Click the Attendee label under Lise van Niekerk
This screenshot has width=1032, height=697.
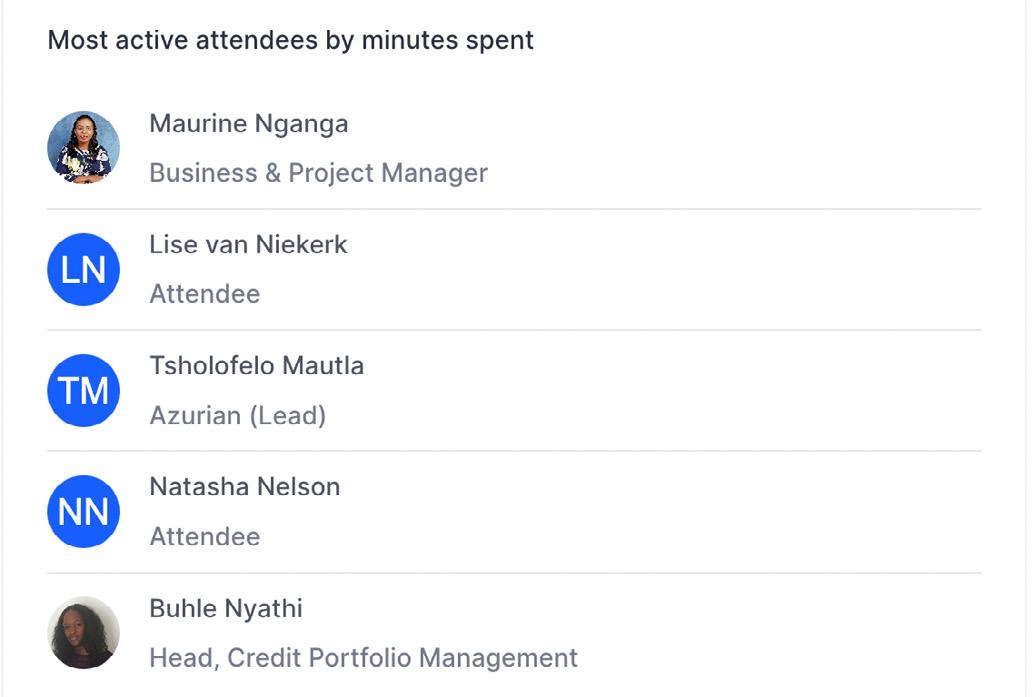pos(204,294)
